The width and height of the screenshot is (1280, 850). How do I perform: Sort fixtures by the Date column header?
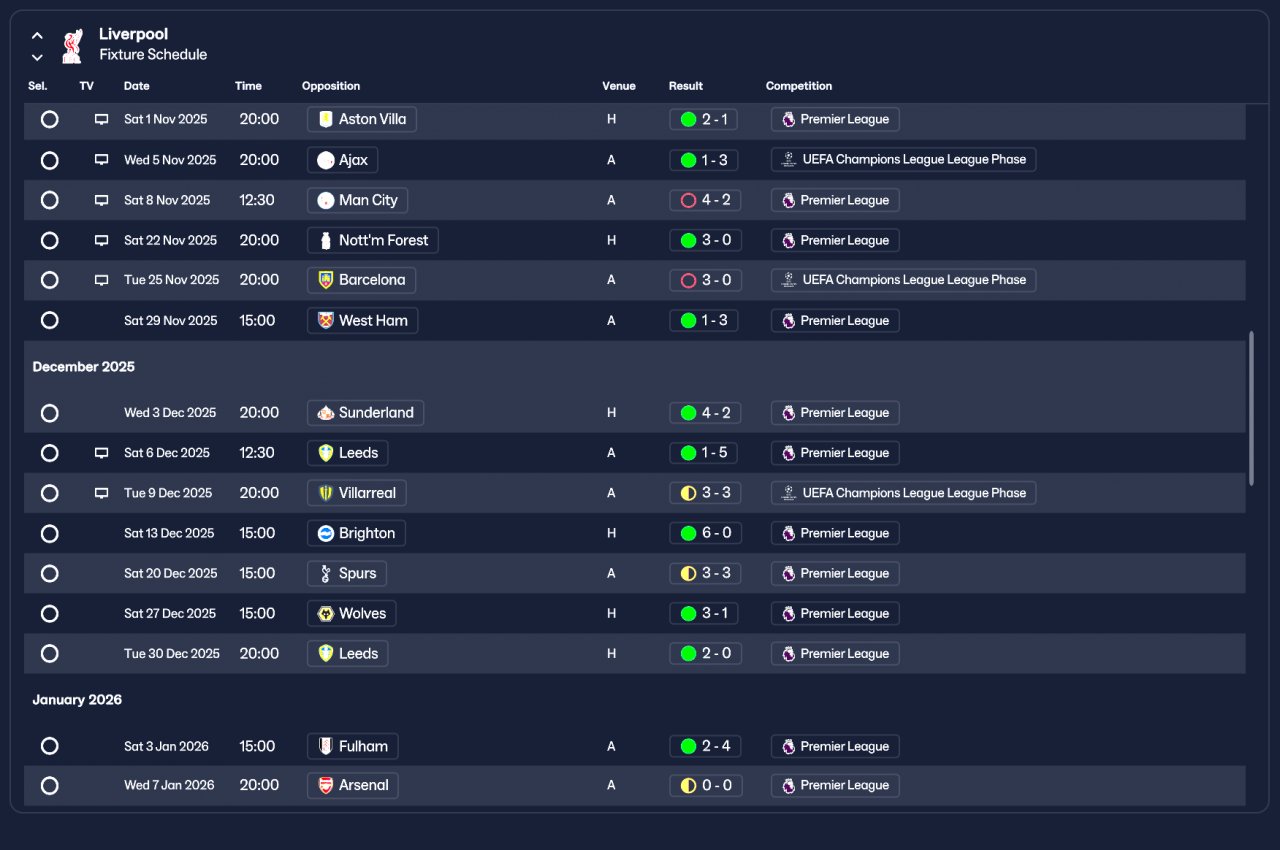137,86
